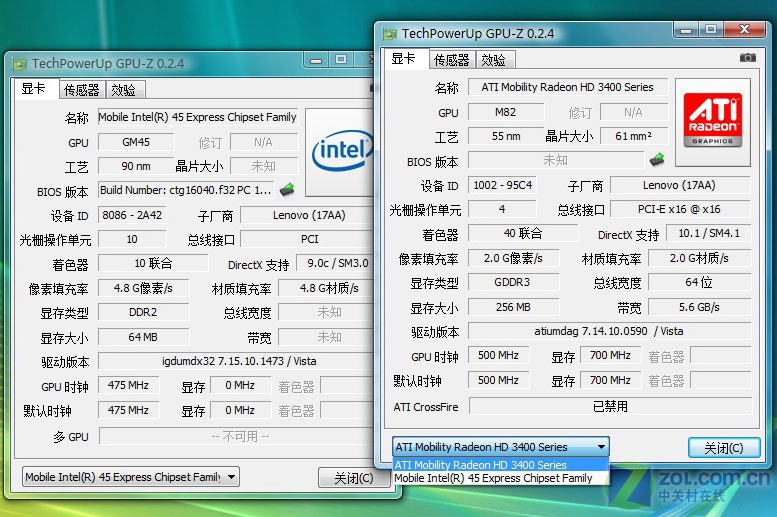The width and height of the screenshot is (777, 517).
Task: Click the PCI-E x16 @ x16 bus interface field
Action: tap(680, 209)
